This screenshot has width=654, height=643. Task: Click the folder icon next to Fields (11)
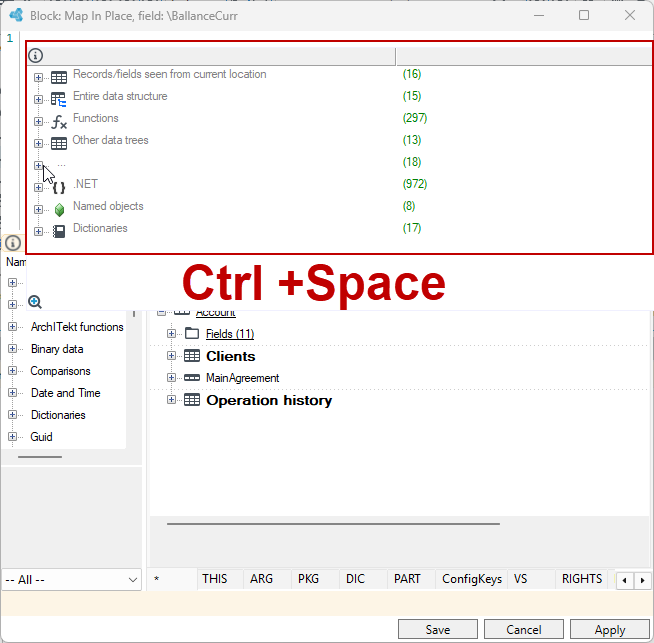[x=192, y=333]
